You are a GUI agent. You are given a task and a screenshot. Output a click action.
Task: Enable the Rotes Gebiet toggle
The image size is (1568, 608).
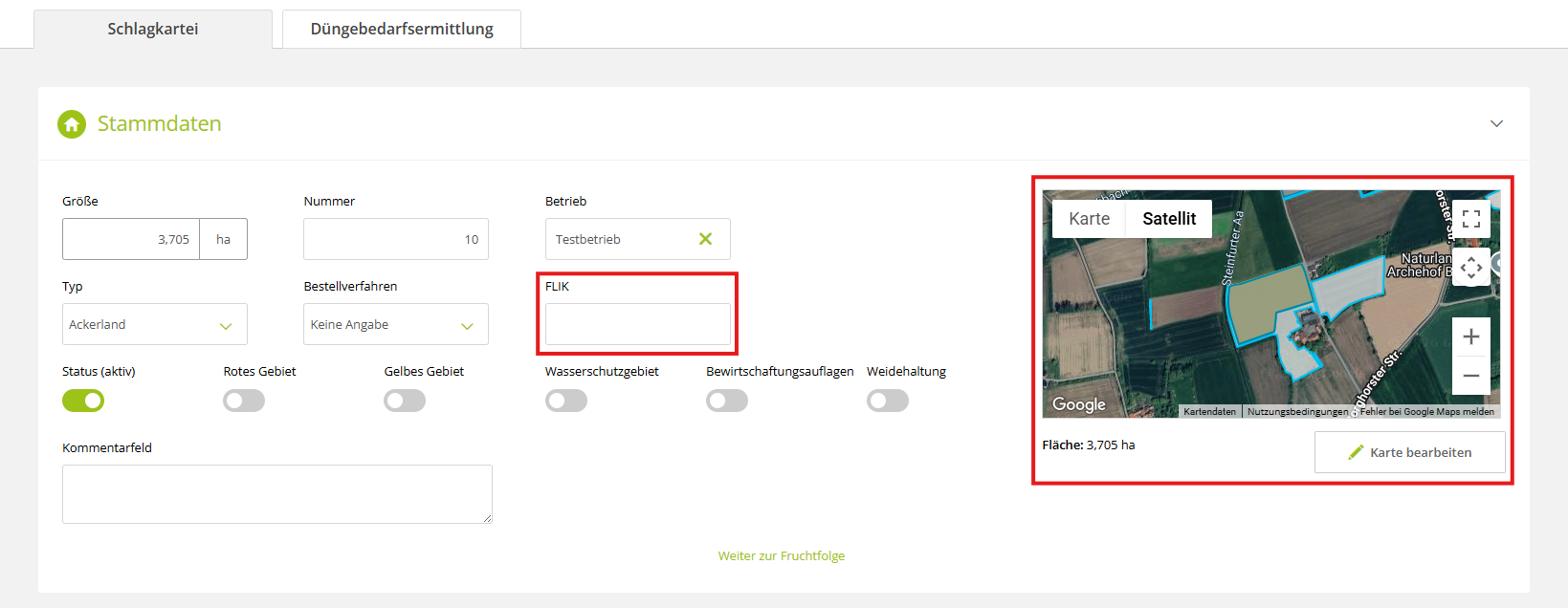(x=244, y=401)
